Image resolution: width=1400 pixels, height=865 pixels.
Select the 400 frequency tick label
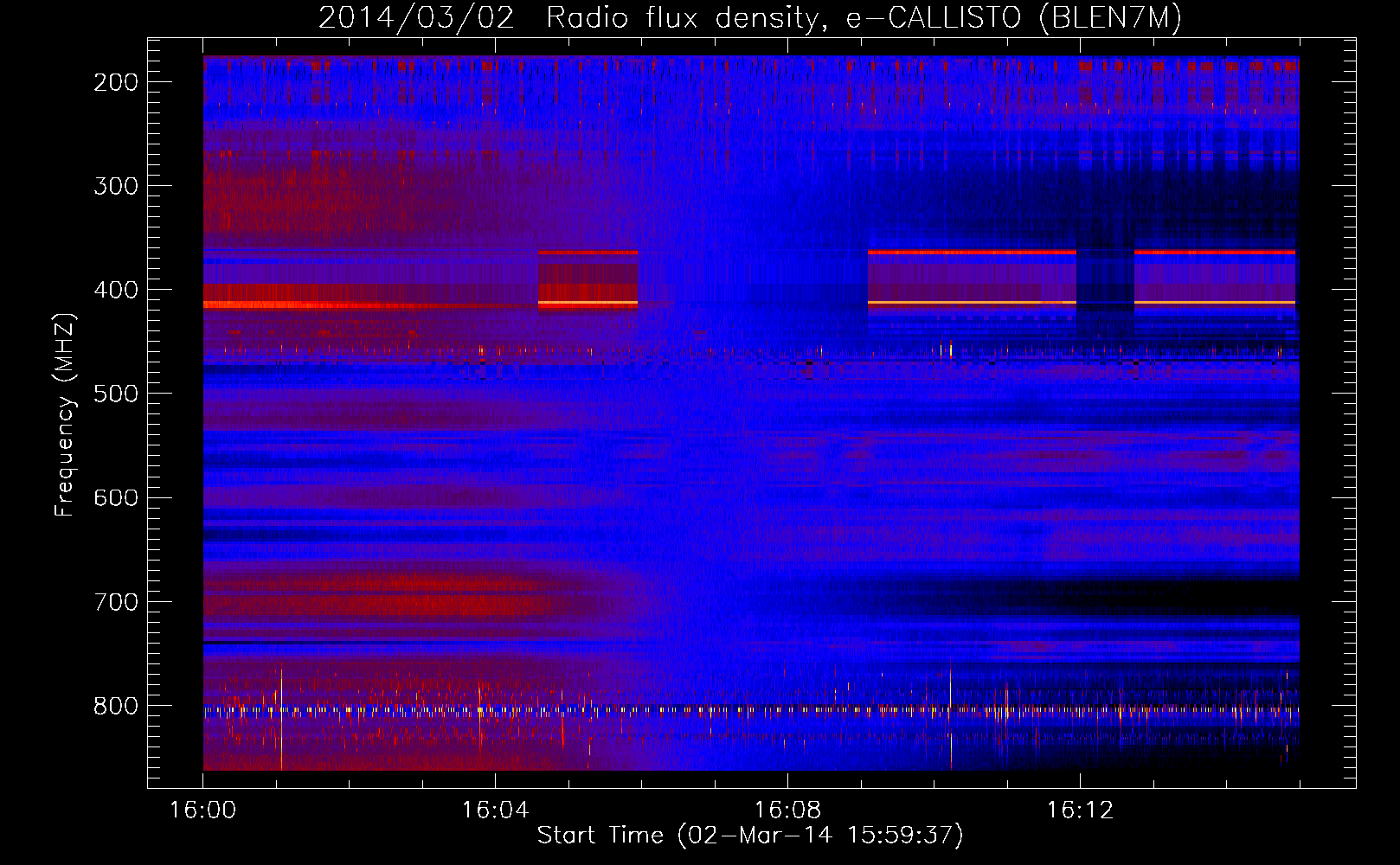tap(116, 290)
